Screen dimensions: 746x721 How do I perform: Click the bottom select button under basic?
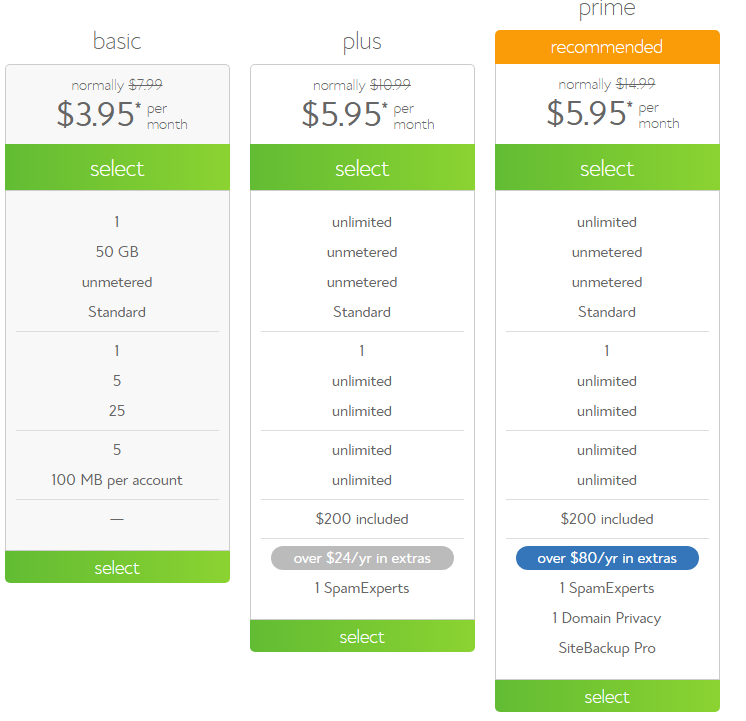coord(117,567)
